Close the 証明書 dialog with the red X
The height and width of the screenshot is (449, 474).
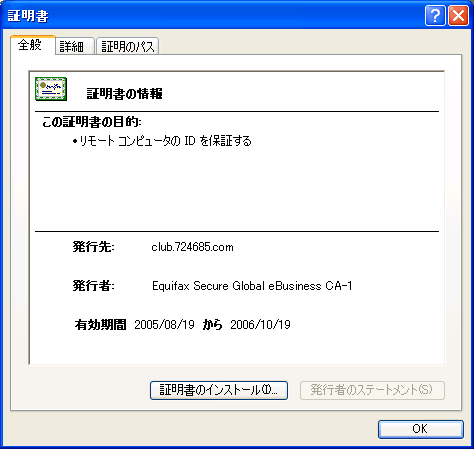459,16
